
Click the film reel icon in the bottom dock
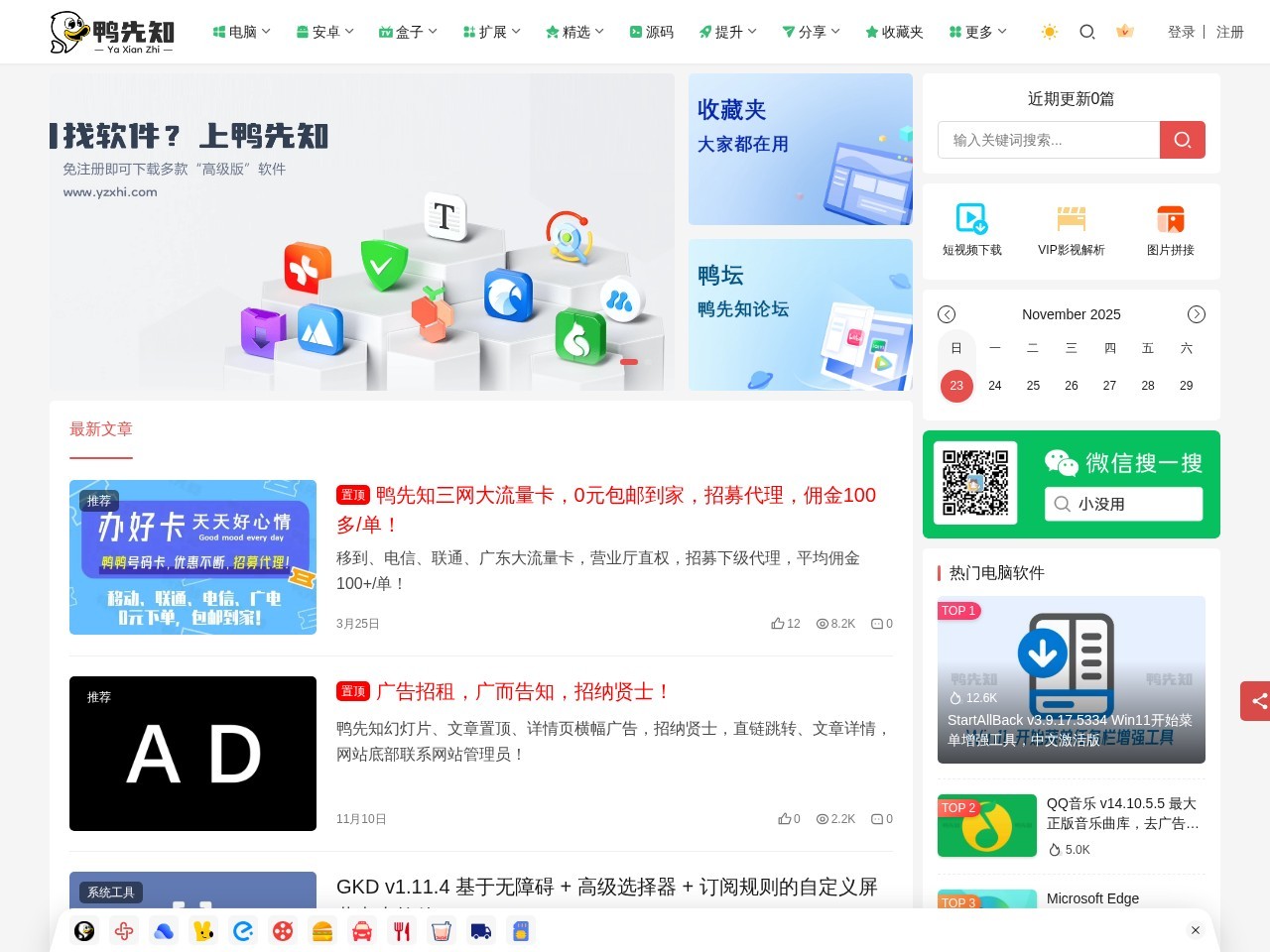click(283, 931)
